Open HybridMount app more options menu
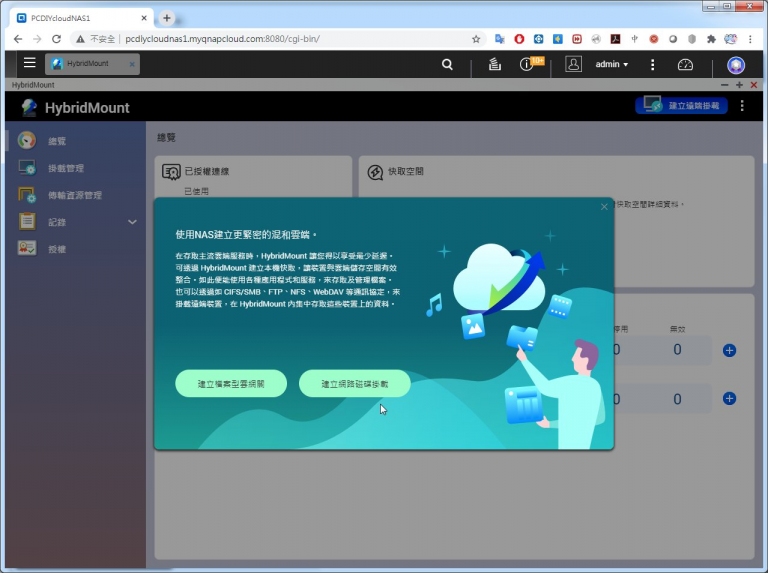Viewport: 768px width, 573px height. [x=742, y=105]
